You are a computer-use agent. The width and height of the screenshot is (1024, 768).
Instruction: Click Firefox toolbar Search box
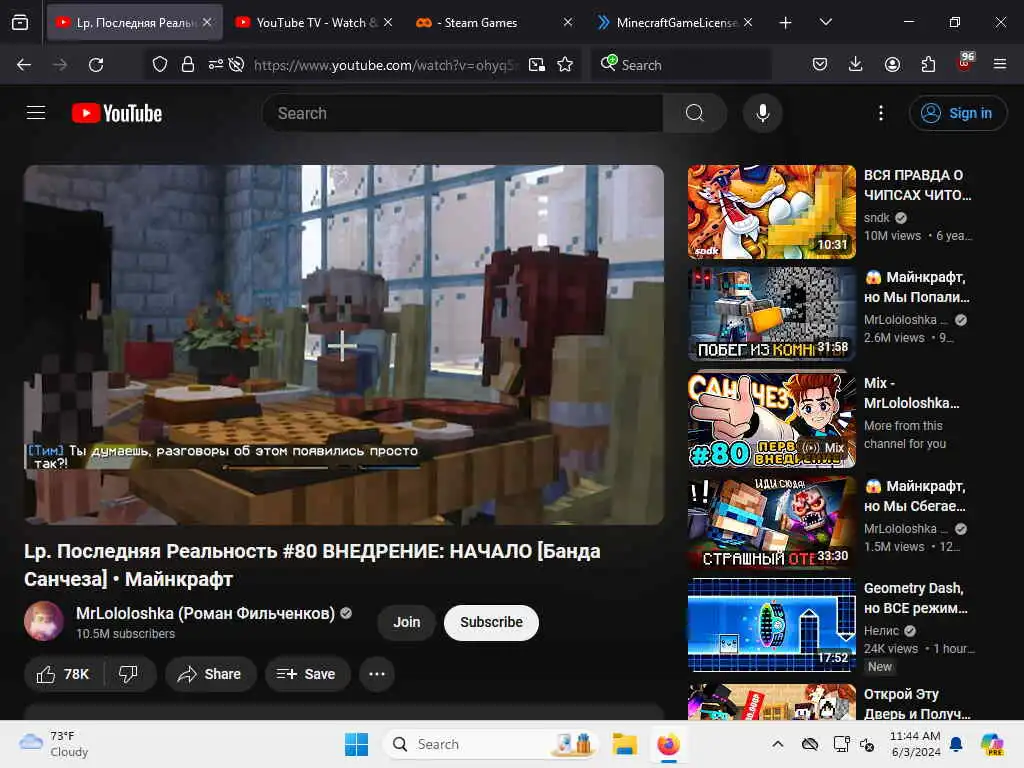(682, 65)
